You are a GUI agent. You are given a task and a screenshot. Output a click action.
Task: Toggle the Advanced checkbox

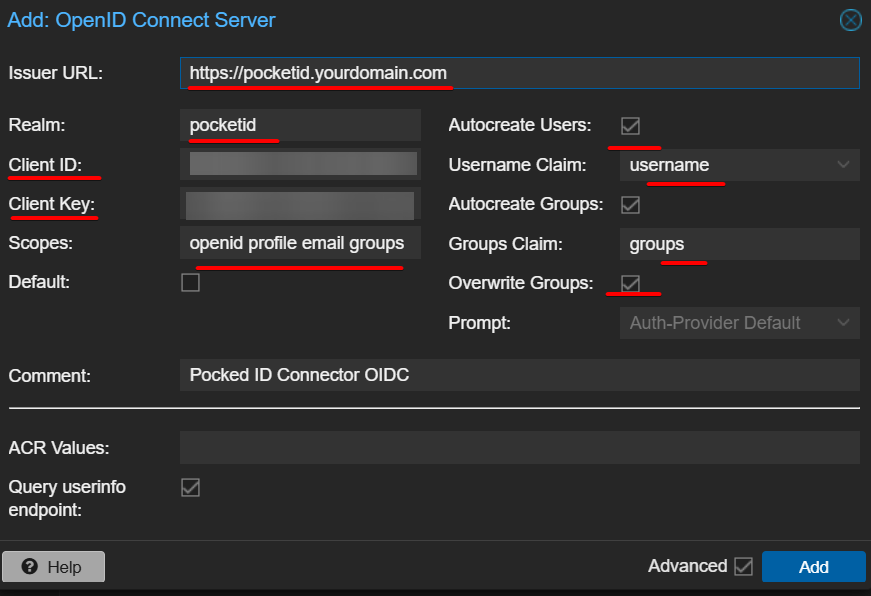click(x=743, y=567)
